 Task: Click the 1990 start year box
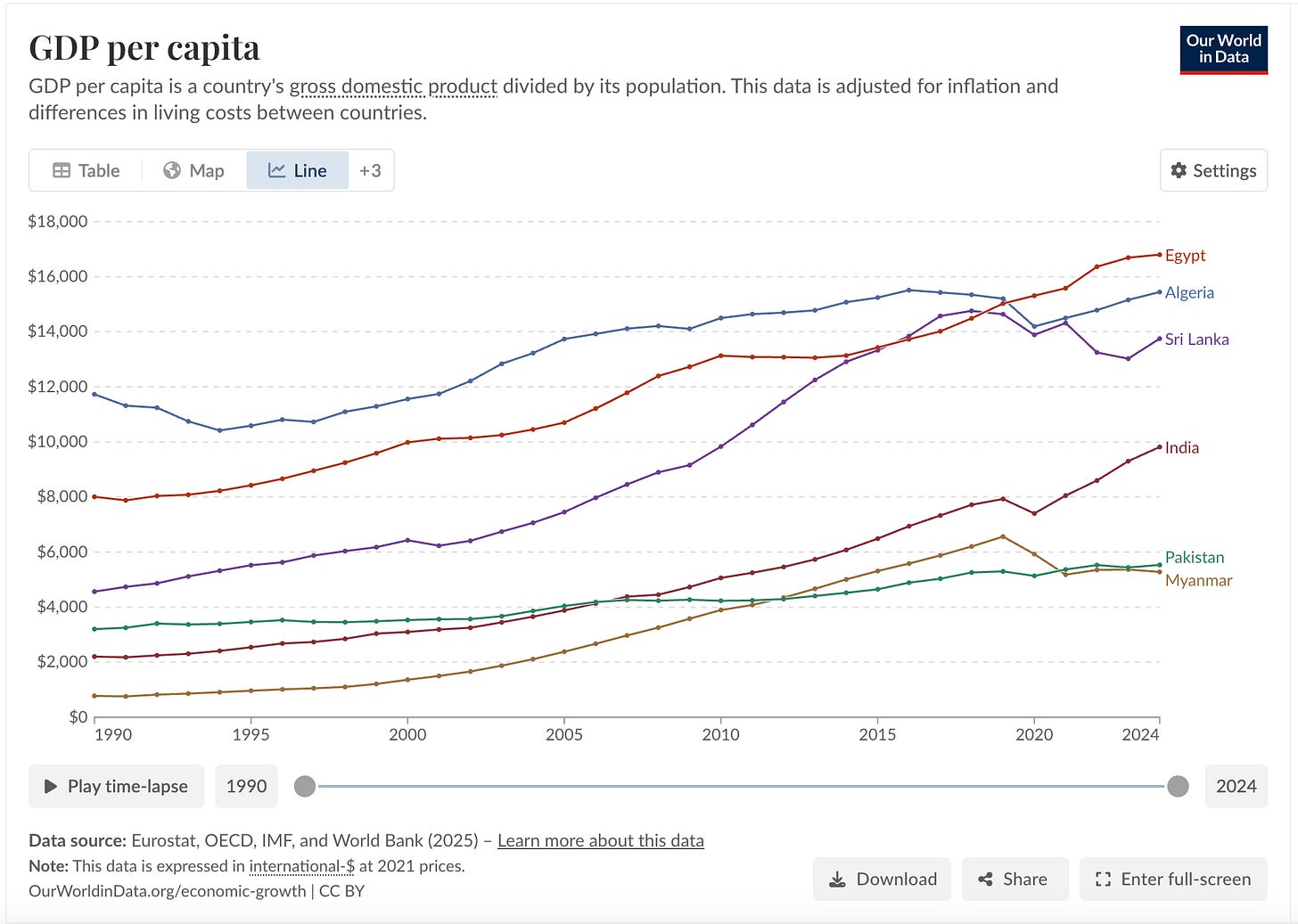click(246, 786)
